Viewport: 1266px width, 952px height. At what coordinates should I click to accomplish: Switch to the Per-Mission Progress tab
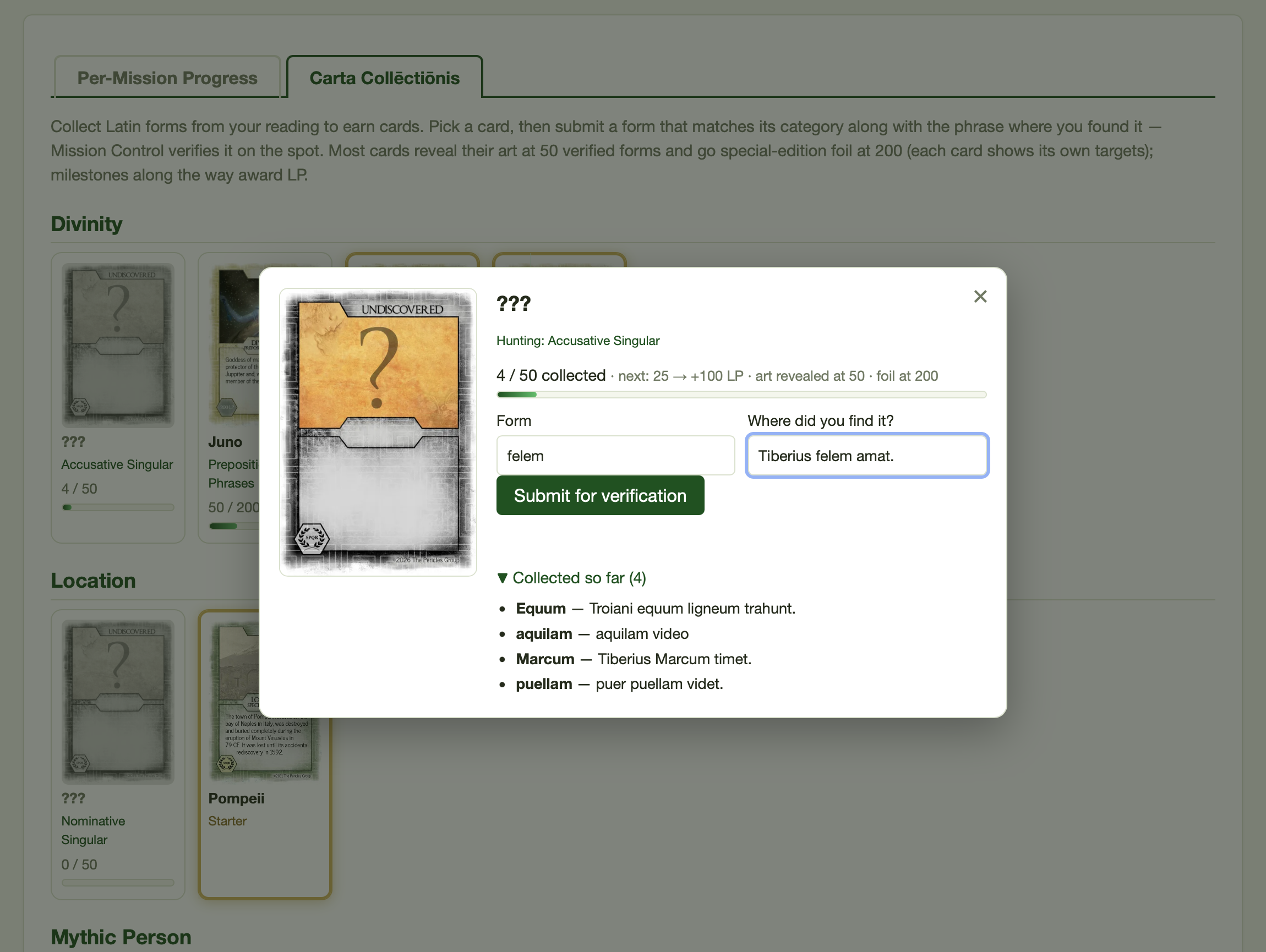click(x=167, y=77)
